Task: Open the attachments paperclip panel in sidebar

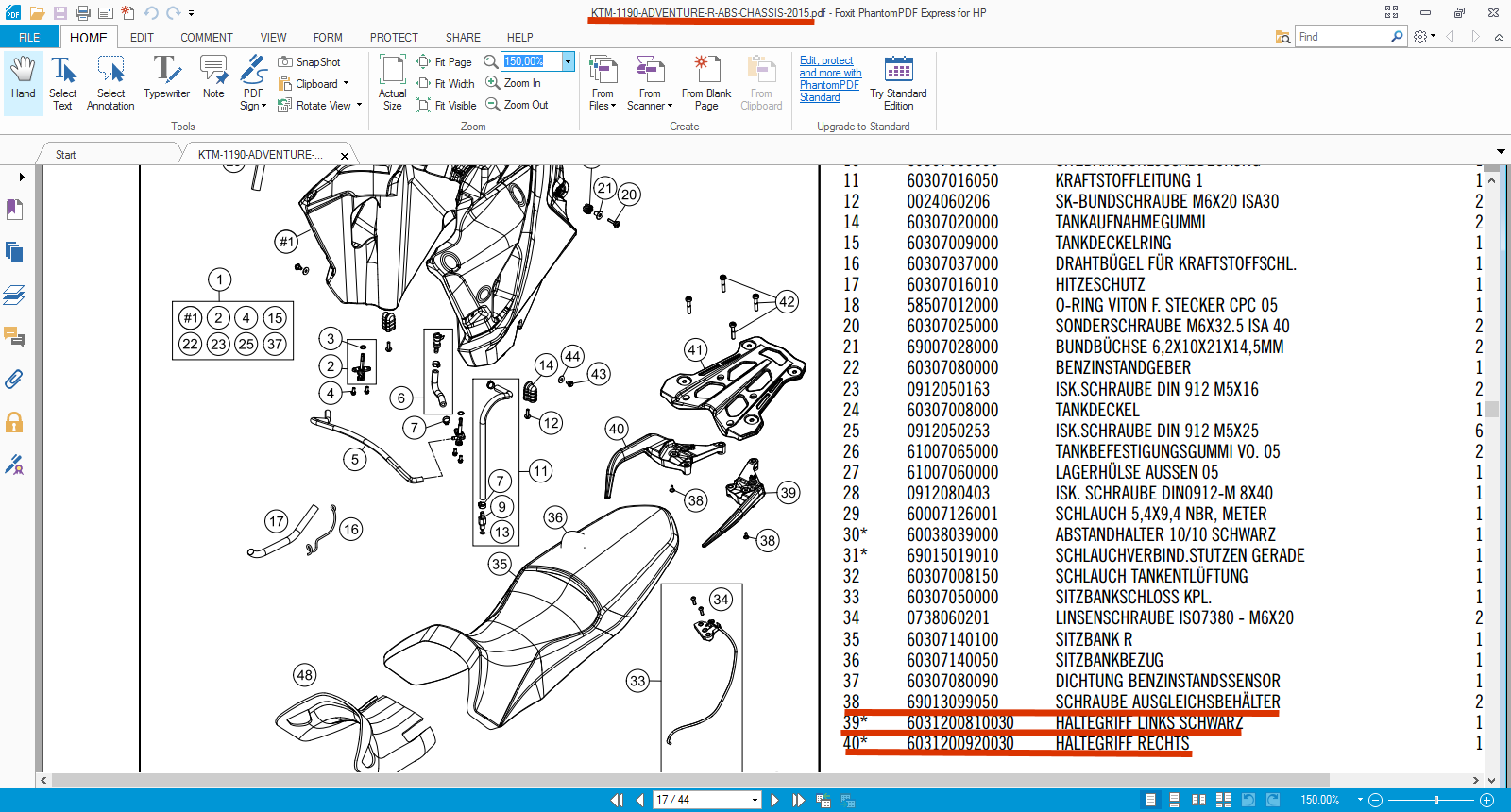Action: 14,380
